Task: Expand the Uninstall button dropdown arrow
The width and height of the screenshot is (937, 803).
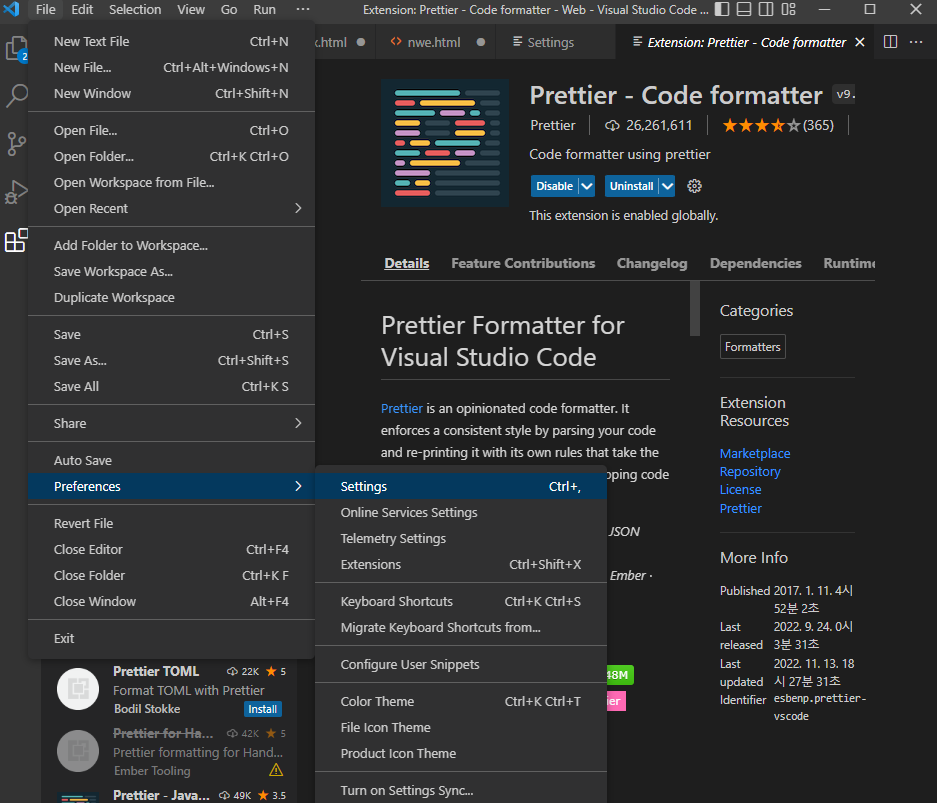Action: pyautogui.click(x=667, y=186)
